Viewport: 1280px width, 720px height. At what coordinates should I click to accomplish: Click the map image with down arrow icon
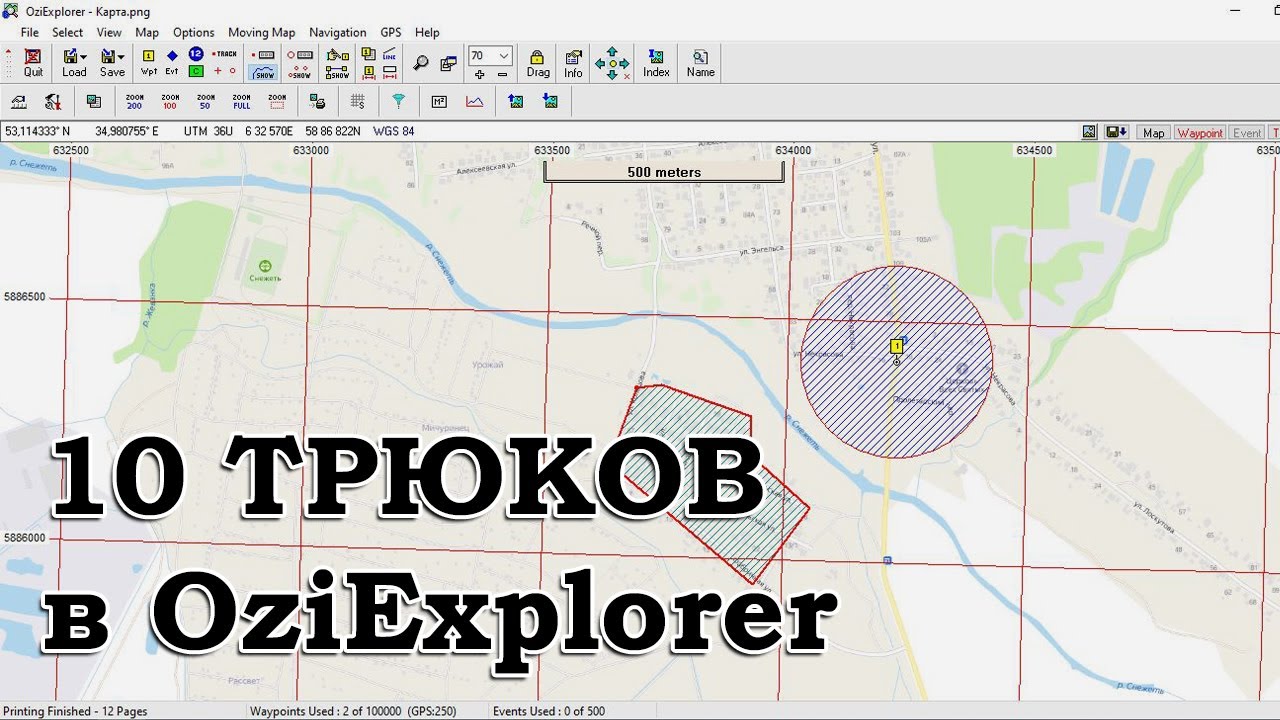pyautogui.click(x=550, y=101)
